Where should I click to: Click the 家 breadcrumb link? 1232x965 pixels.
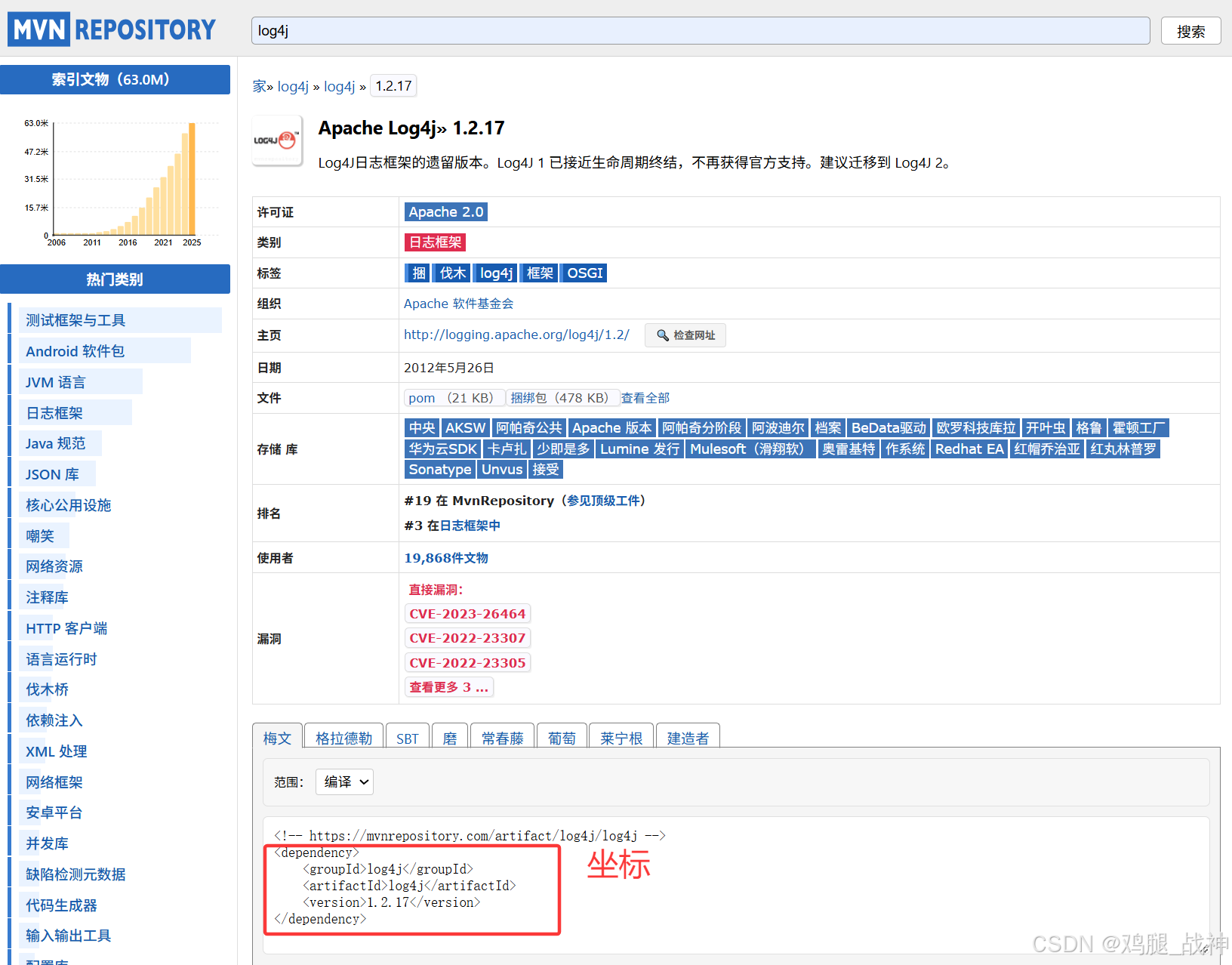259,86
